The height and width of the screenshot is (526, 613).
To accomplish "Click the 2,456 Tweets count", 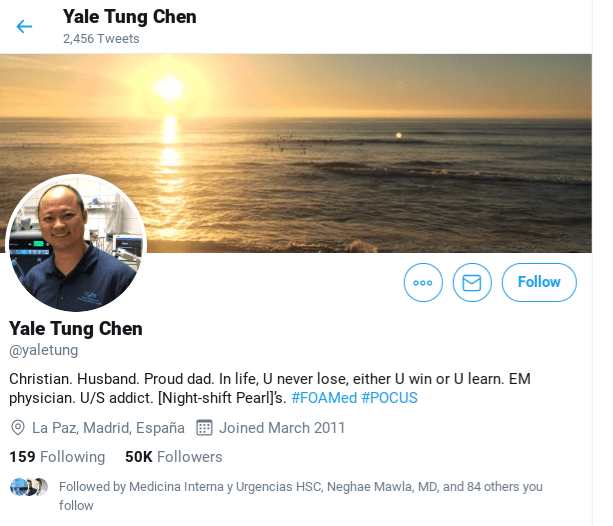I will point(101,39).
